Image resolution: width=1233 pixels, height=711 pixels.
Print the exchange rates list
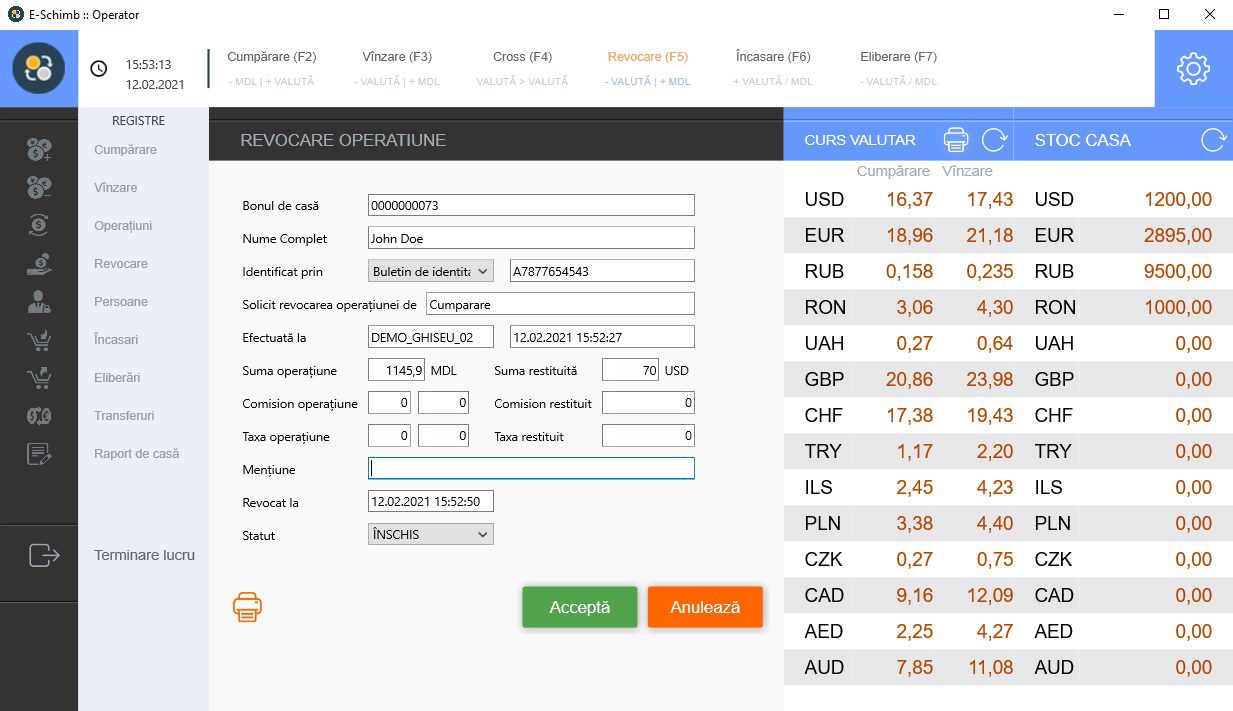pos(957,139)
